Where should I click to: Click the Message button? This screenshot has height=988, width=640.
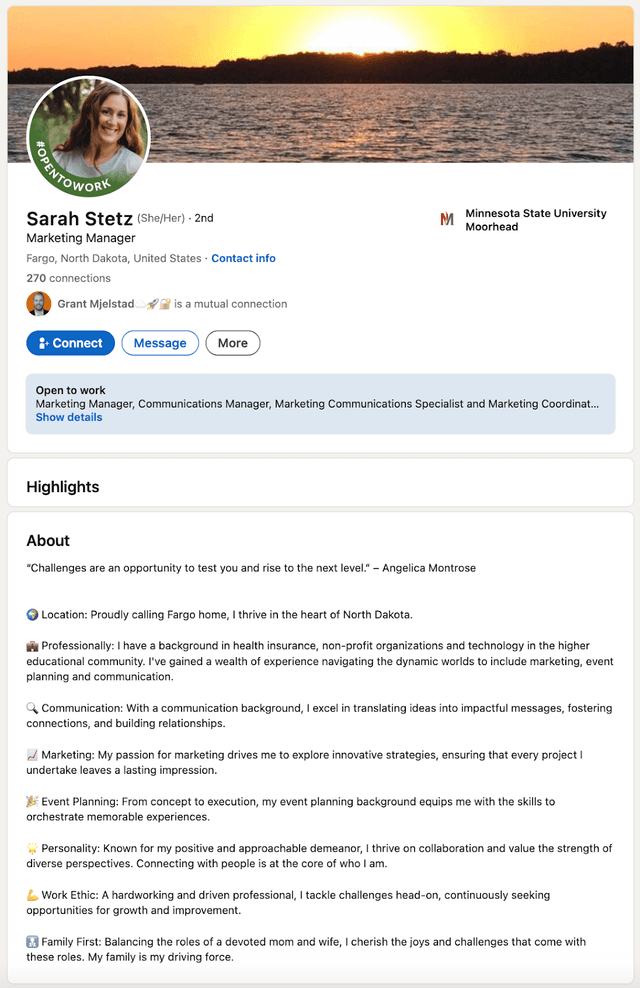pos(160,343)
